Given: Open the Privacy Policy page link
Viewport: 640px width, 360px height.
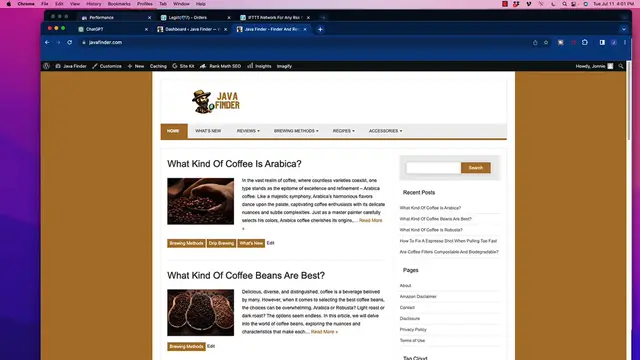Looking at the screenshot, I should 413,330.
